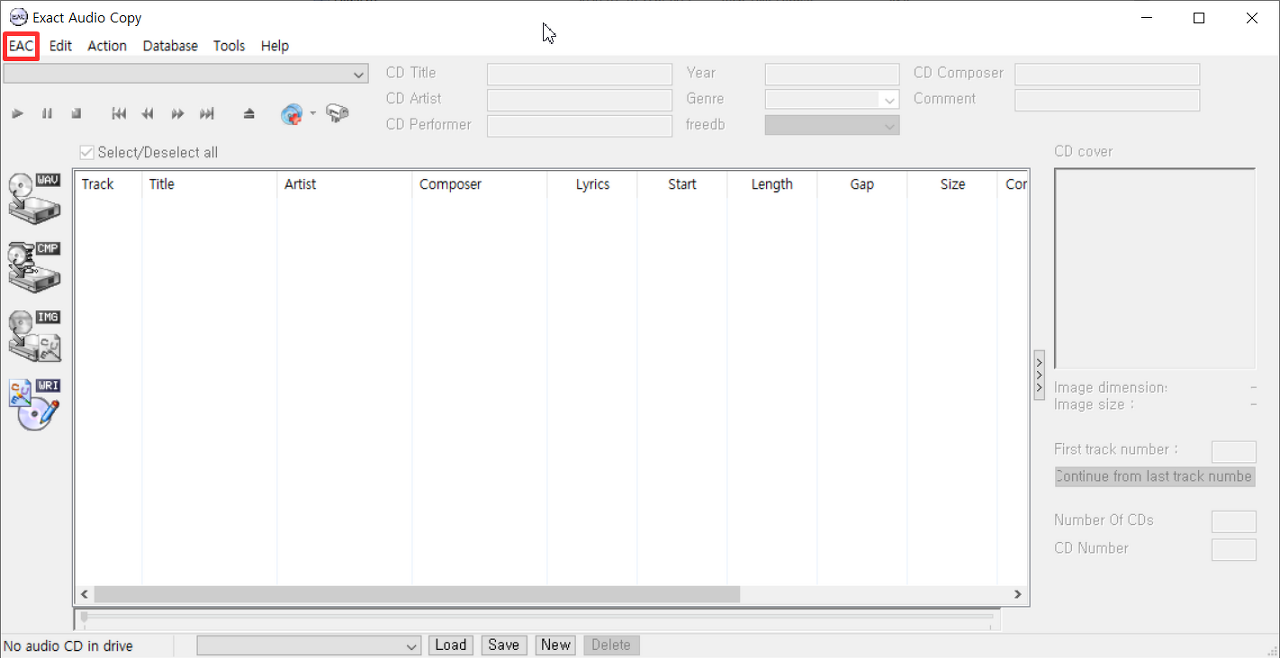Image resolution: width=1280 pixels, height=658 pixels.
Task: Click the Load profile button
Action: 450,645
